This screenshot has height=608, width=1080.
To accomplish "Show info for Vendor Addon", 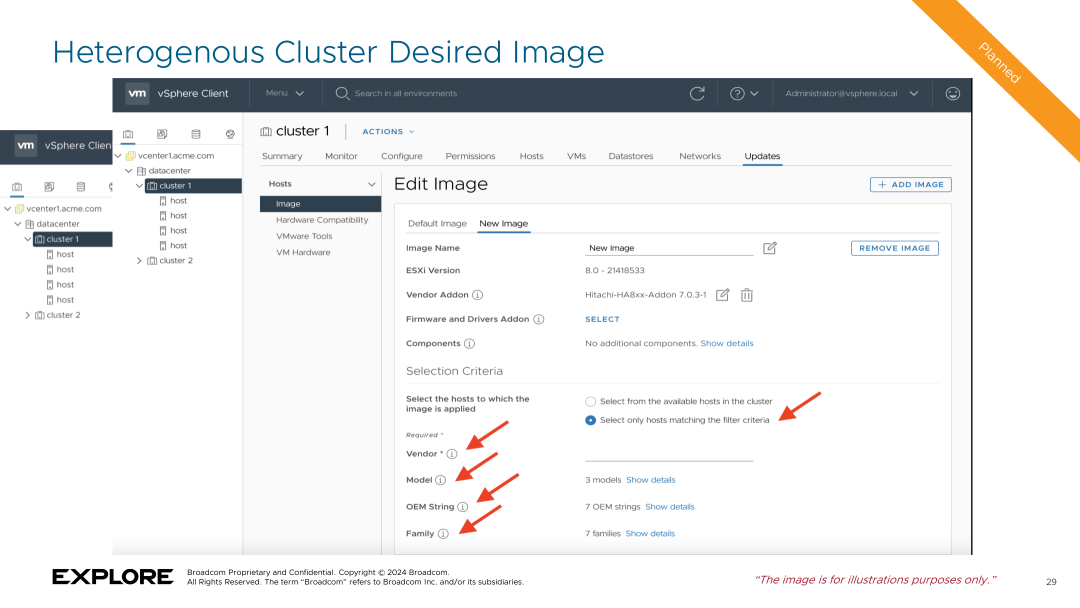I will (477, 295).
